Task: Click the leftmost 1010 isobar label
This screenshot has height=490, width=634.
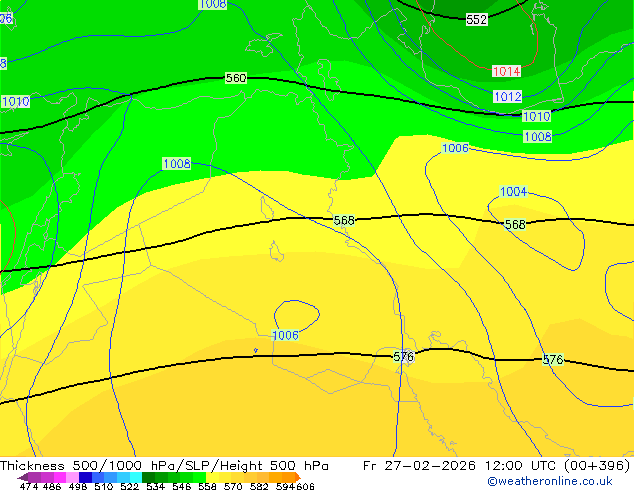Action: (x=15, y=101)
